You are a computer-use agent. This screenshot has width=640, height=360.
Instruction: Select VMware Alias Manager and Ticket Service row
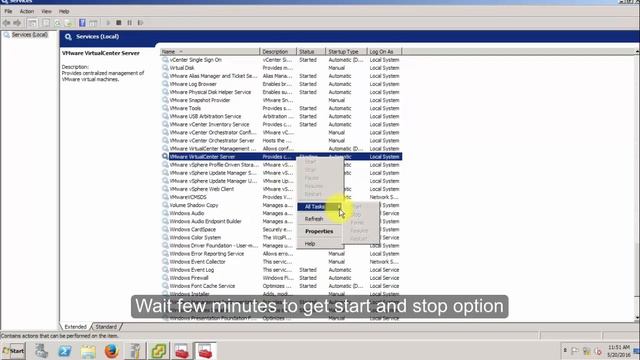coord(281,76)
